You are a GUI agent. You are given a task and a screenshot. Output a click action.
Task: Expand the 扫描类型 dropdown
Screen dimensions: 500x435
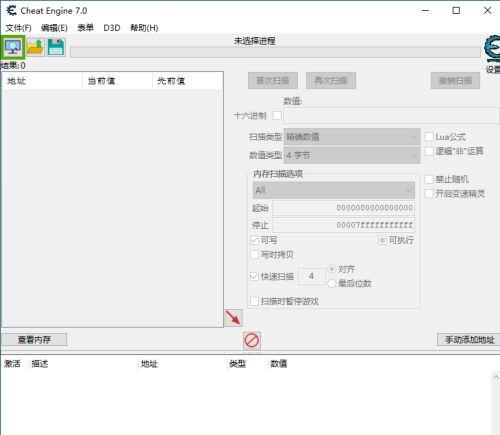click(352, 137)
